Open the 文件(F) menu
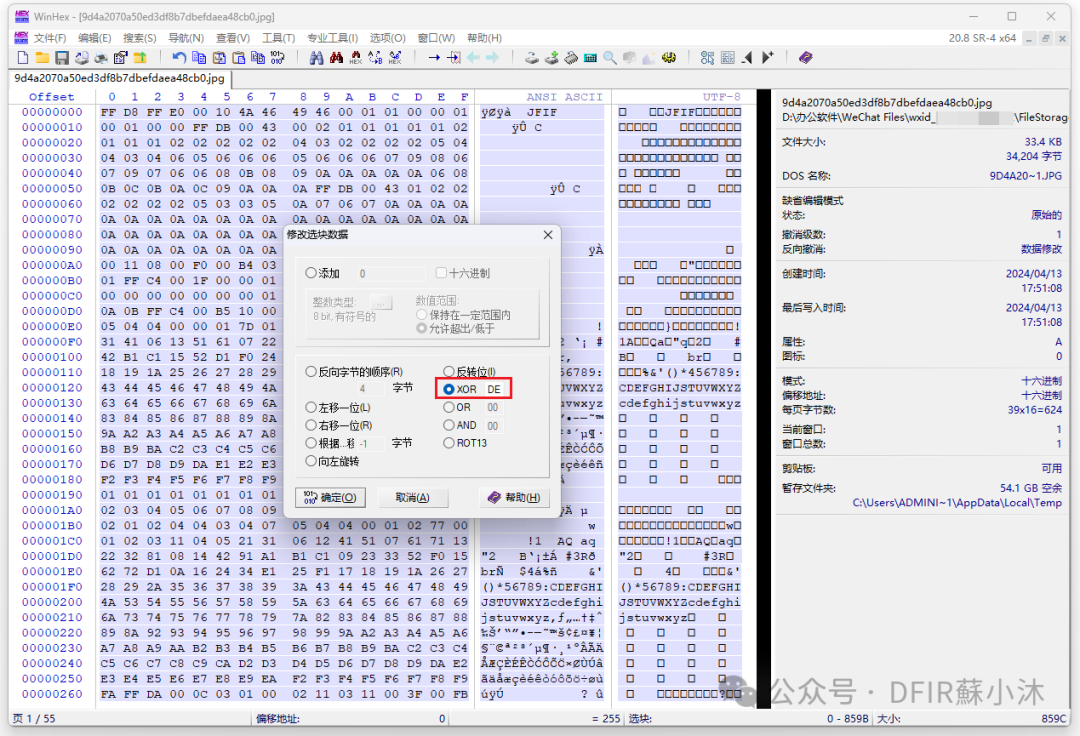Viewport: 1080px width, 736px height. coord(50,38)
